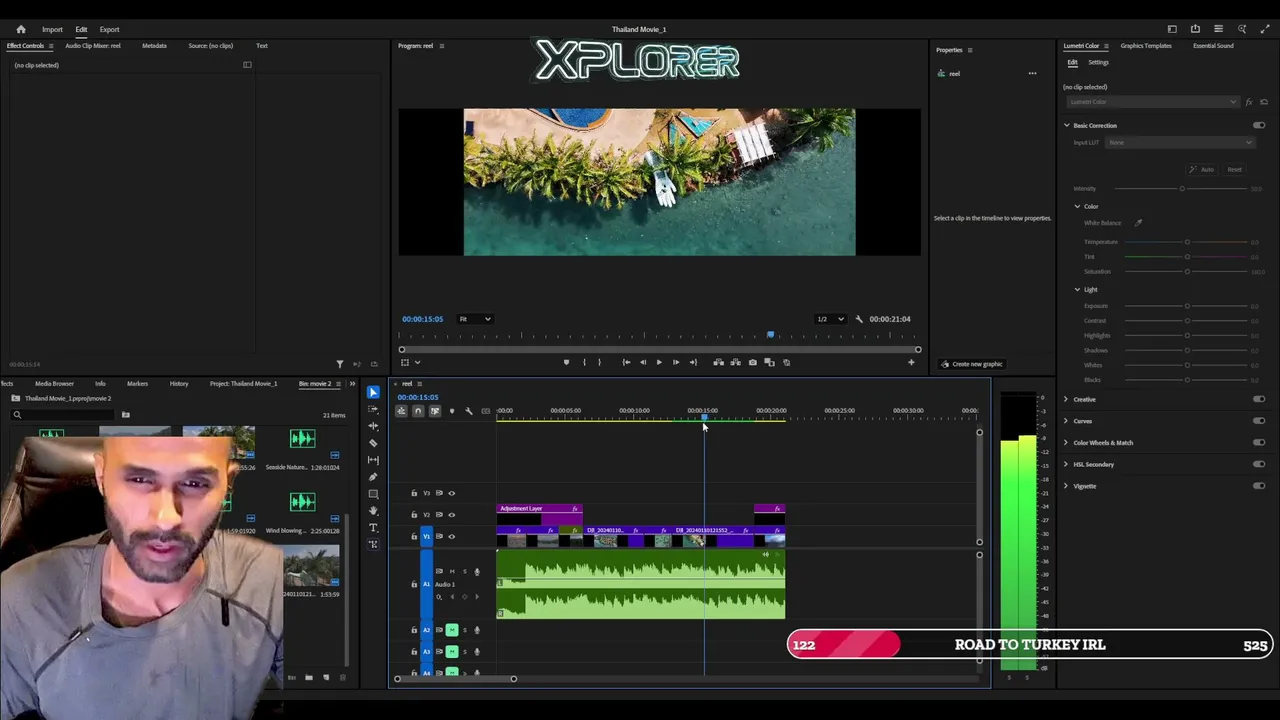Lock the V3 video track

[414, 493]
